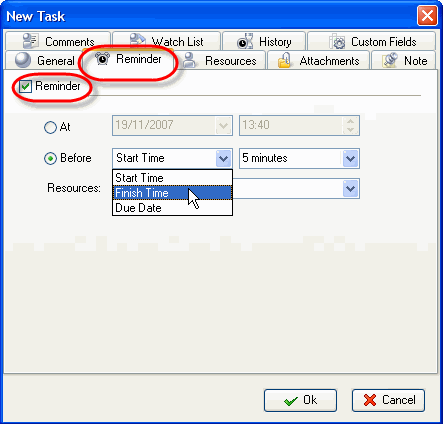This screenshot has width=443, height=424.
Task: Click the Attachments lock icon
Action: pyautogui.click(x=284, y=60)
